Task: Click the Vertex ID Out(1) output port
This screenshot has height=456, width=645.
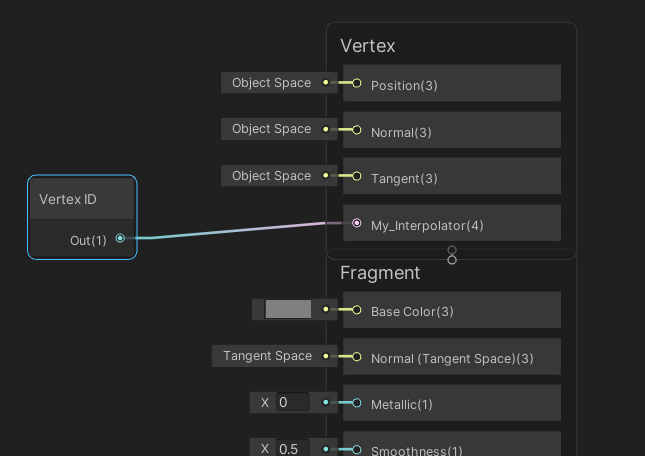Action: 120,239
